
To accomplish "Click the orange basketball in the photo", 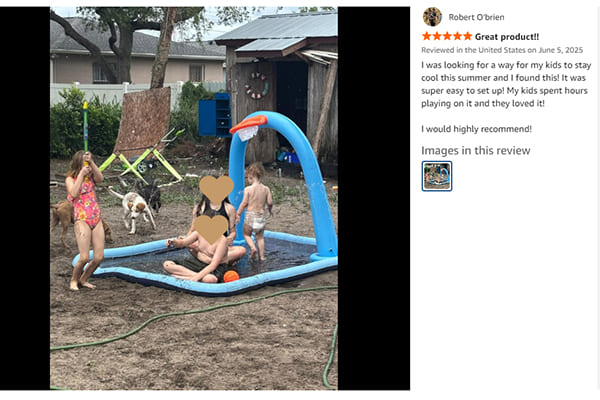I will [x=231, y=276].
